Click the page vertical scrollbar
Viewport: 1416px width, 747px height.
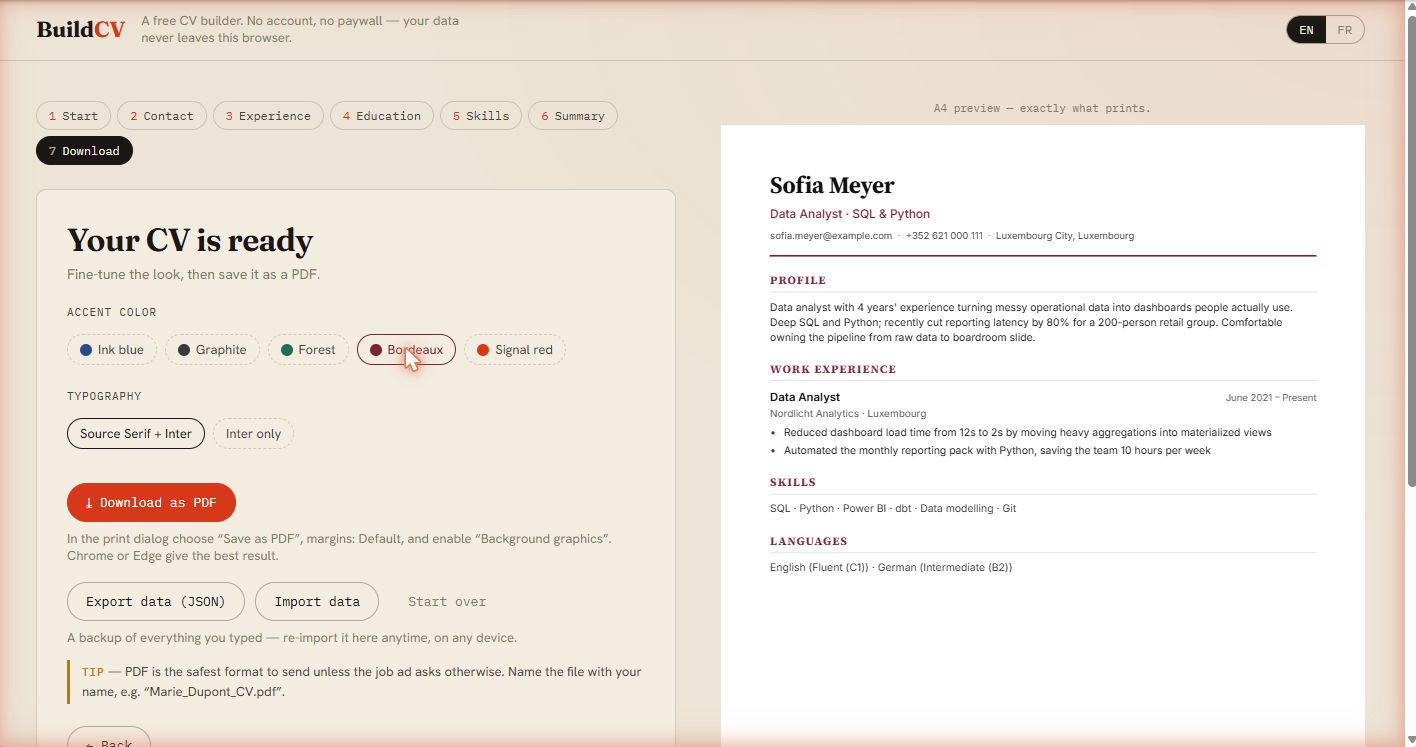tap(1411, 250)
